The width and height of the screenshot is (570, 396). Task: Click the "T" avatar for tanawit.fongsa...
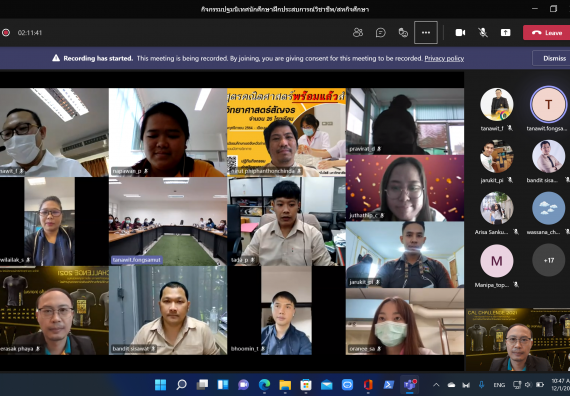click(x=548, y=104)
